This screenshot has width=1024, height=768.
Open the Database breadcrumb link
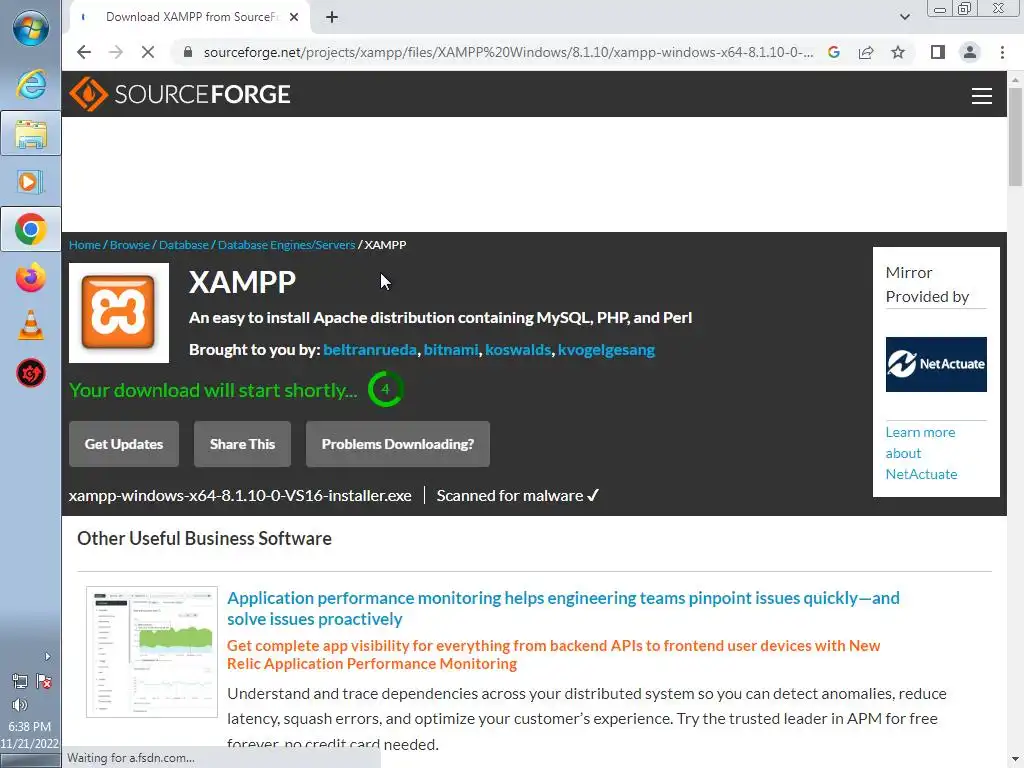pos(184,245)
